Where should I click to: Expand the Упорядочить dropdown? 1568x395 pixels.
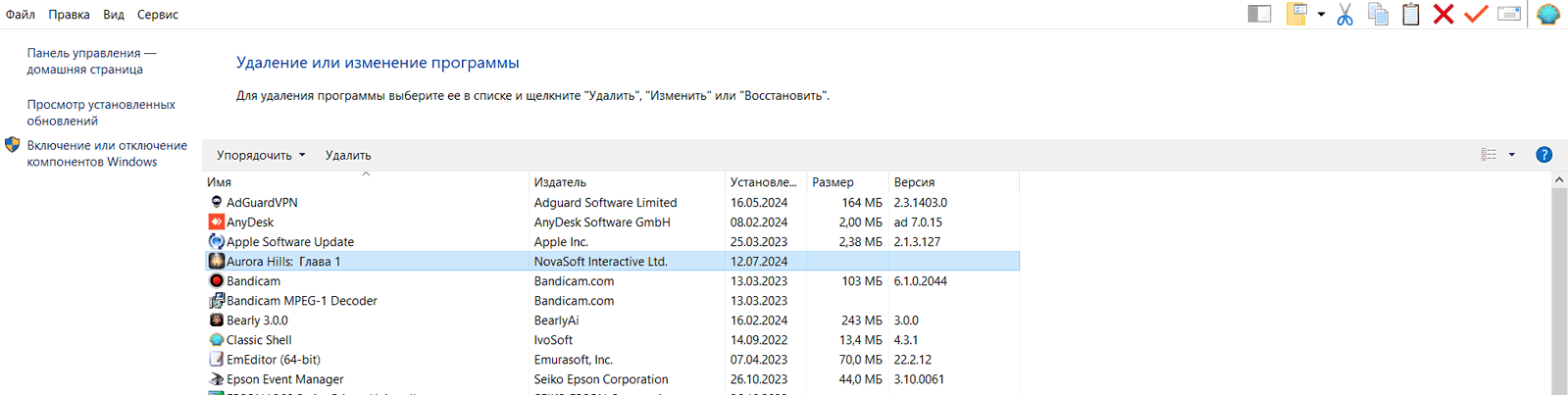(261, 155)
